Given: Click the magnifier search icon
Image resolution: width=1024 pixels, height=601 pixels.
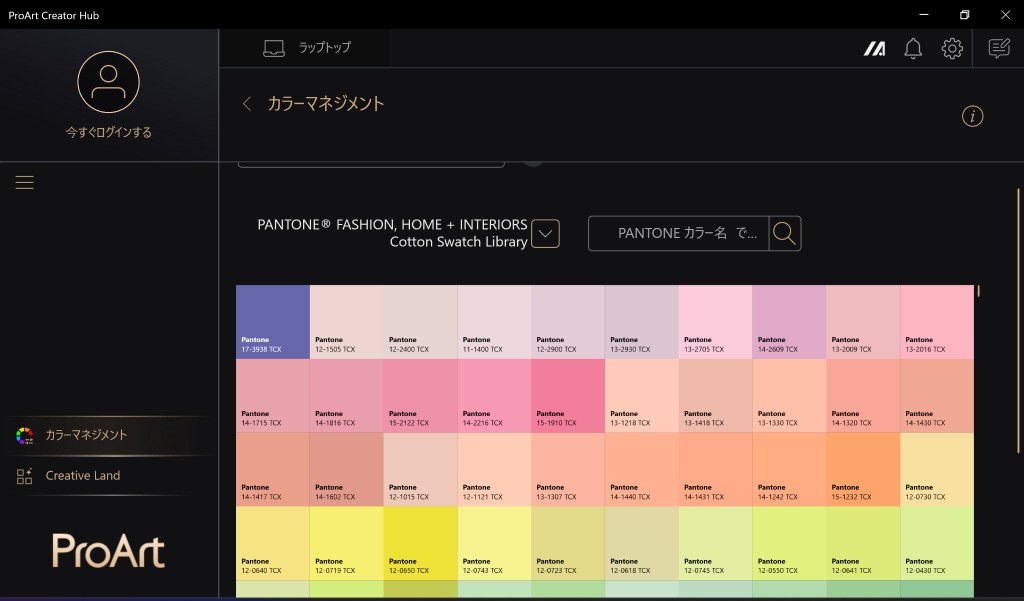Looking at the screenshot, I should coord(785,234).
